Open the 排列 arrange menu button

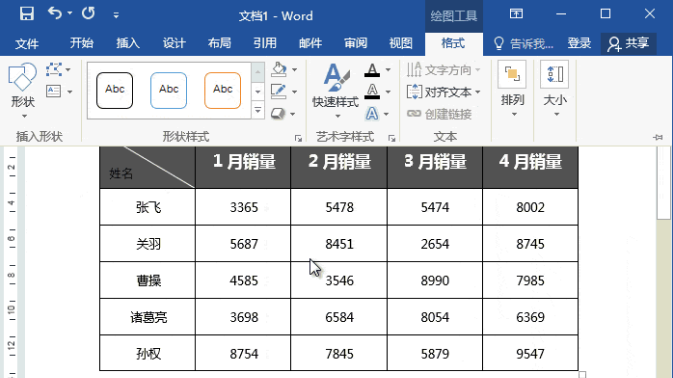pyautogui.click(x=512, y=90)
